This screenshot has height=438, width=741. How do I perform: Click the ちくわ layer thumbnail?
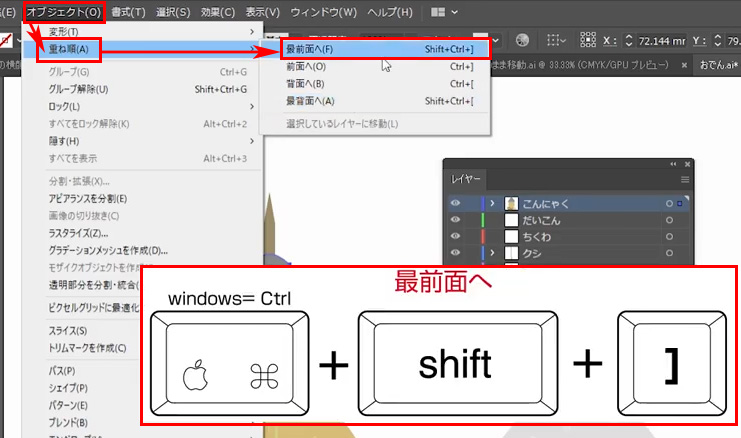[511, 237]
